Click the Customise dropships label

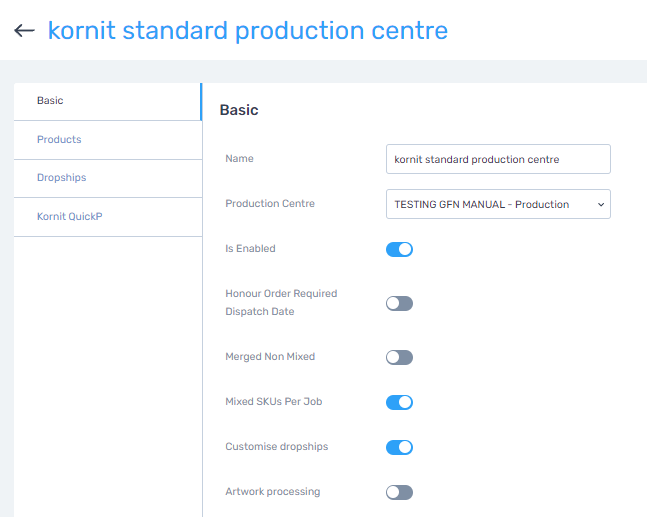coord(276,446)
